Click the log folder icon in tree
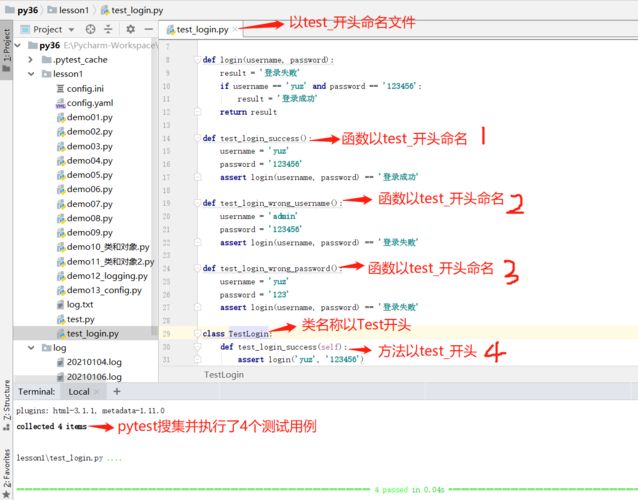 46,347
